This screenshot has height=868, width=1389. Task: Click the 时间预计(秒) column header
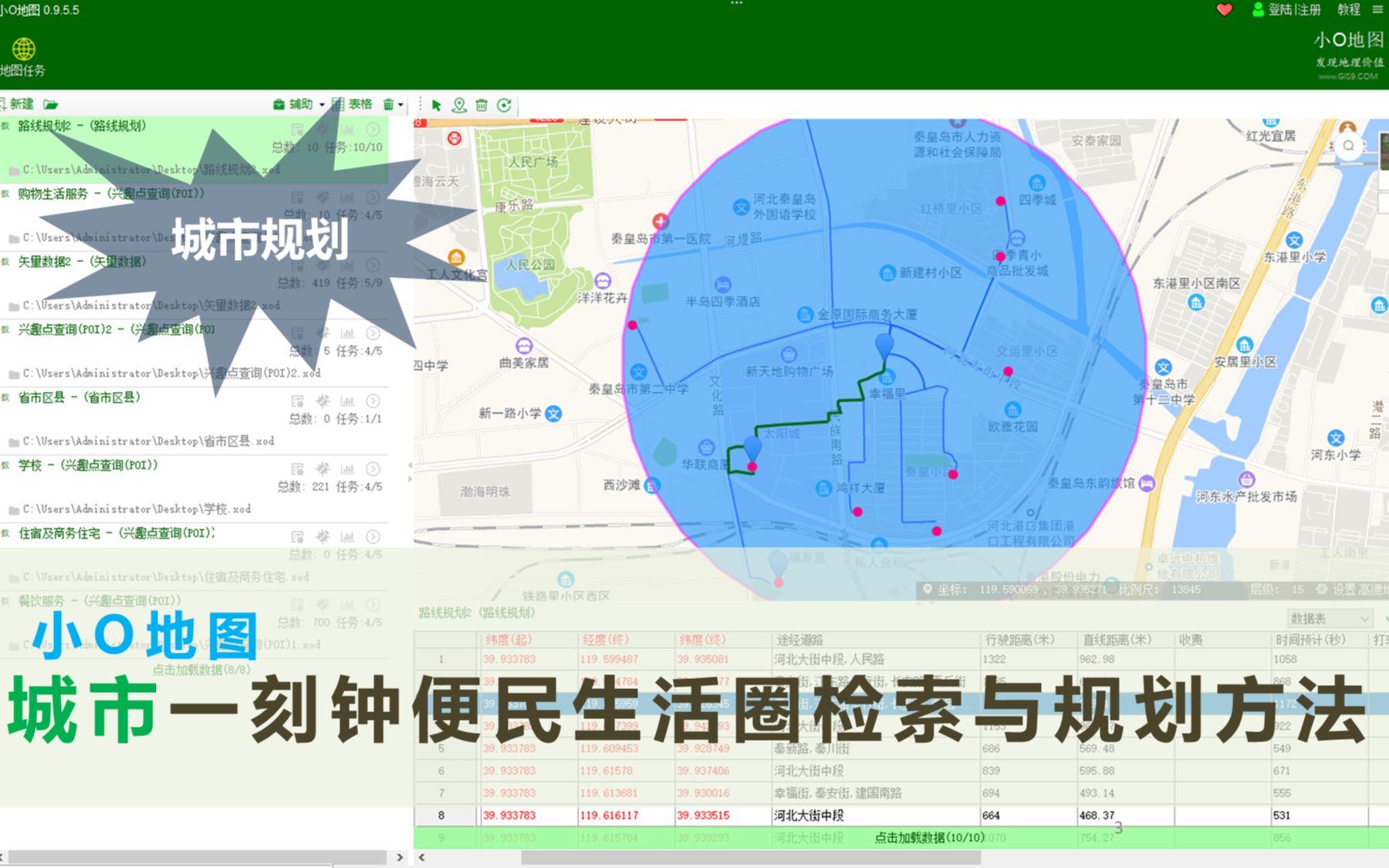[x=1319, y=640]
